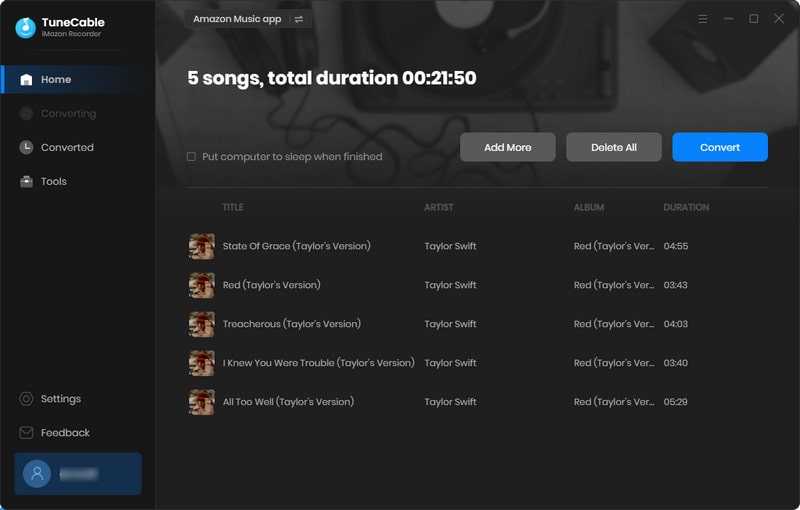This screenshot has width=800, height=510.
Task: Select I Knew You Were Trouble title
Action: click(318, 363)
